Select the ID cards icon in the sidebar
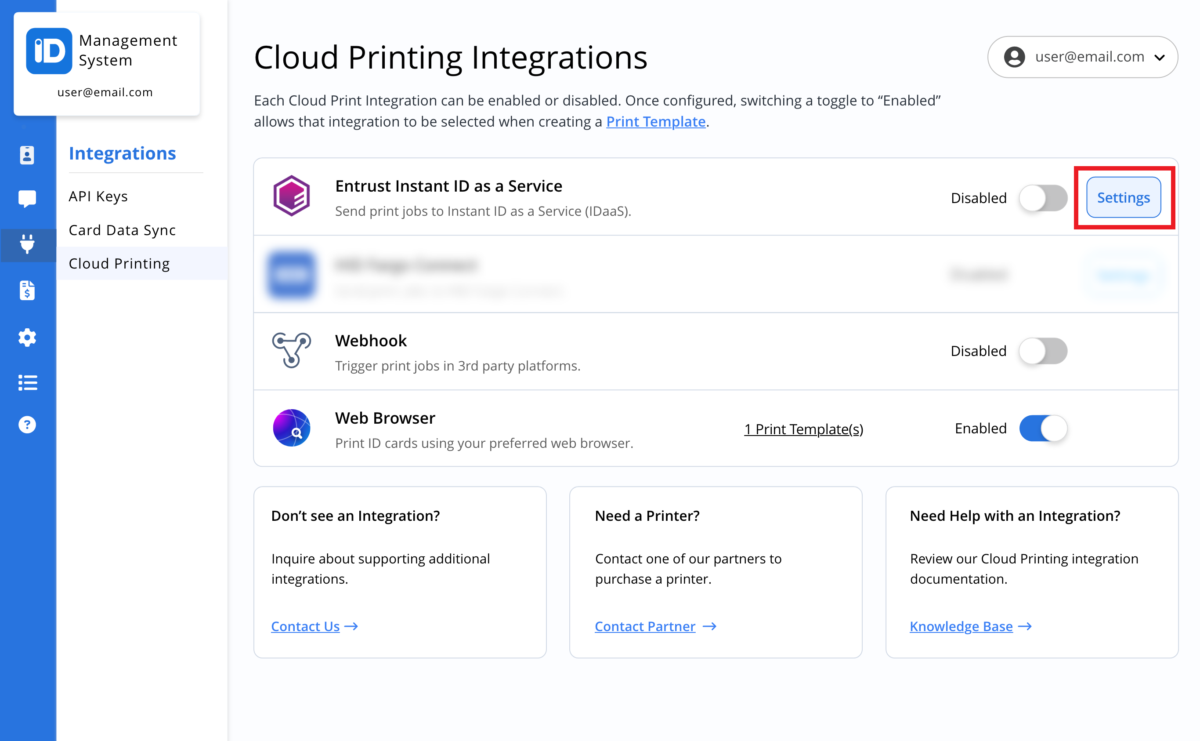 [28, 154]
